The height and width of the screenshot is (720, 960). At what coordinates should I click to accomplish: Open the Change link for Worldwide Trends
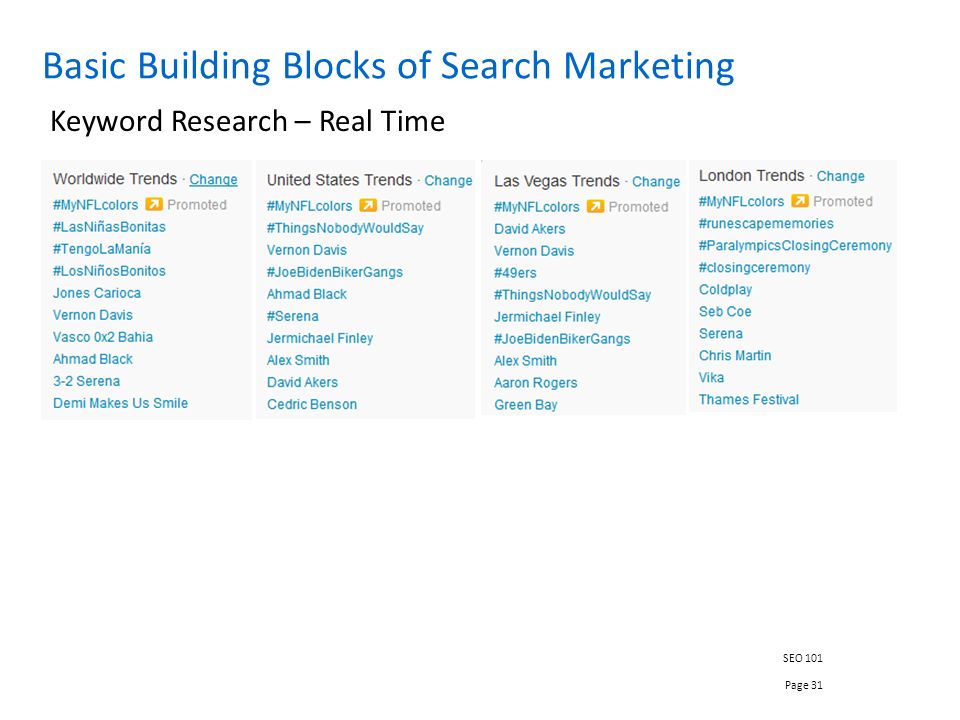[x=213, y=179]
